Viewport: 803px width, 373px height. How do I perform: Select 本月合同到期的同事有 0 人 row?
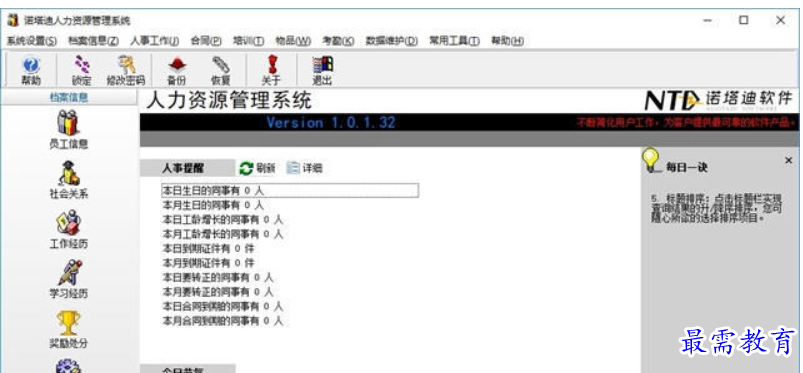[223, 321]
